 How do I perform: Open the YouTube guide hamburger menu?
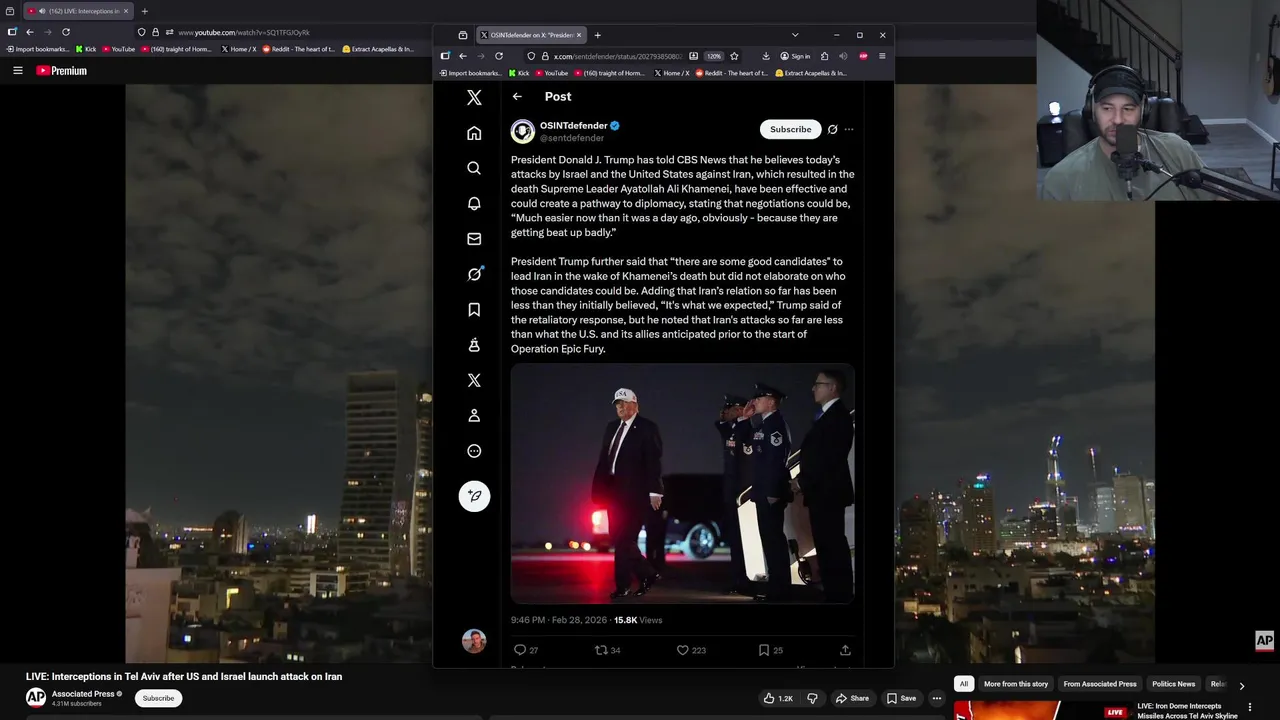[17, 70]
